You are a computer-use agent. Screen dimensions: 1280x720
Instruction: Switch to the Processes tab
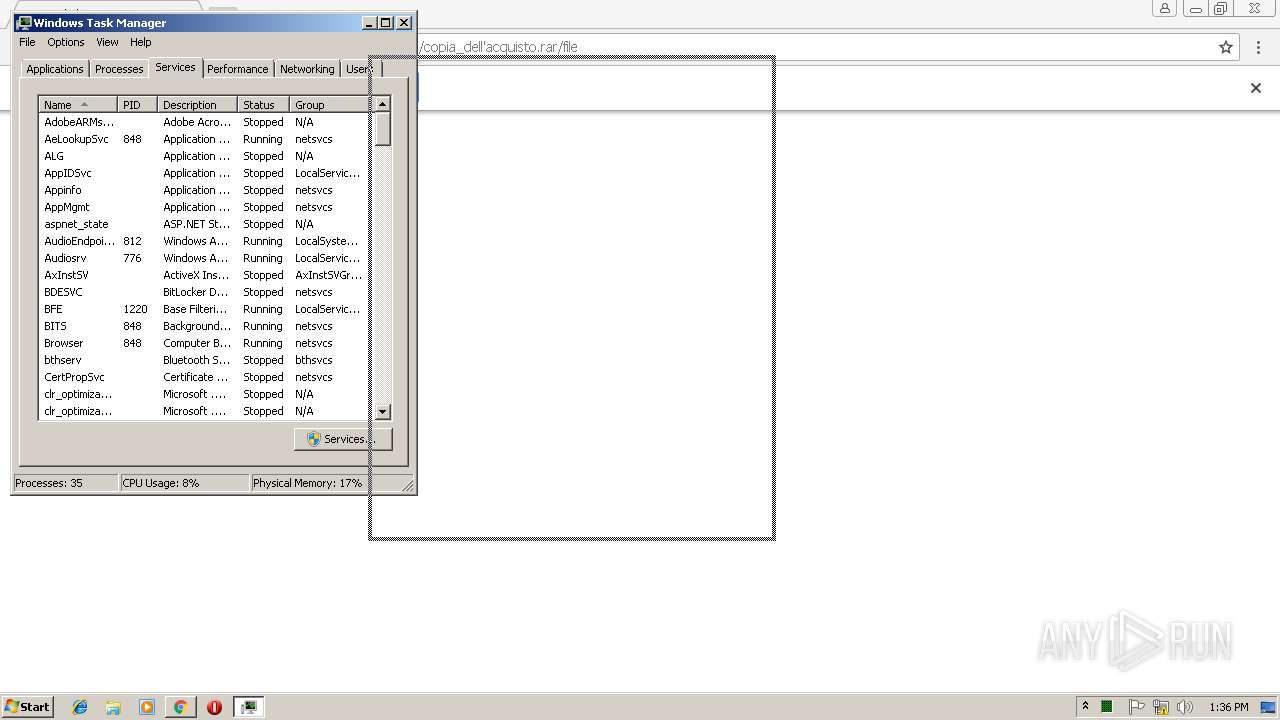pyautogui.click(x=119, y=69)
